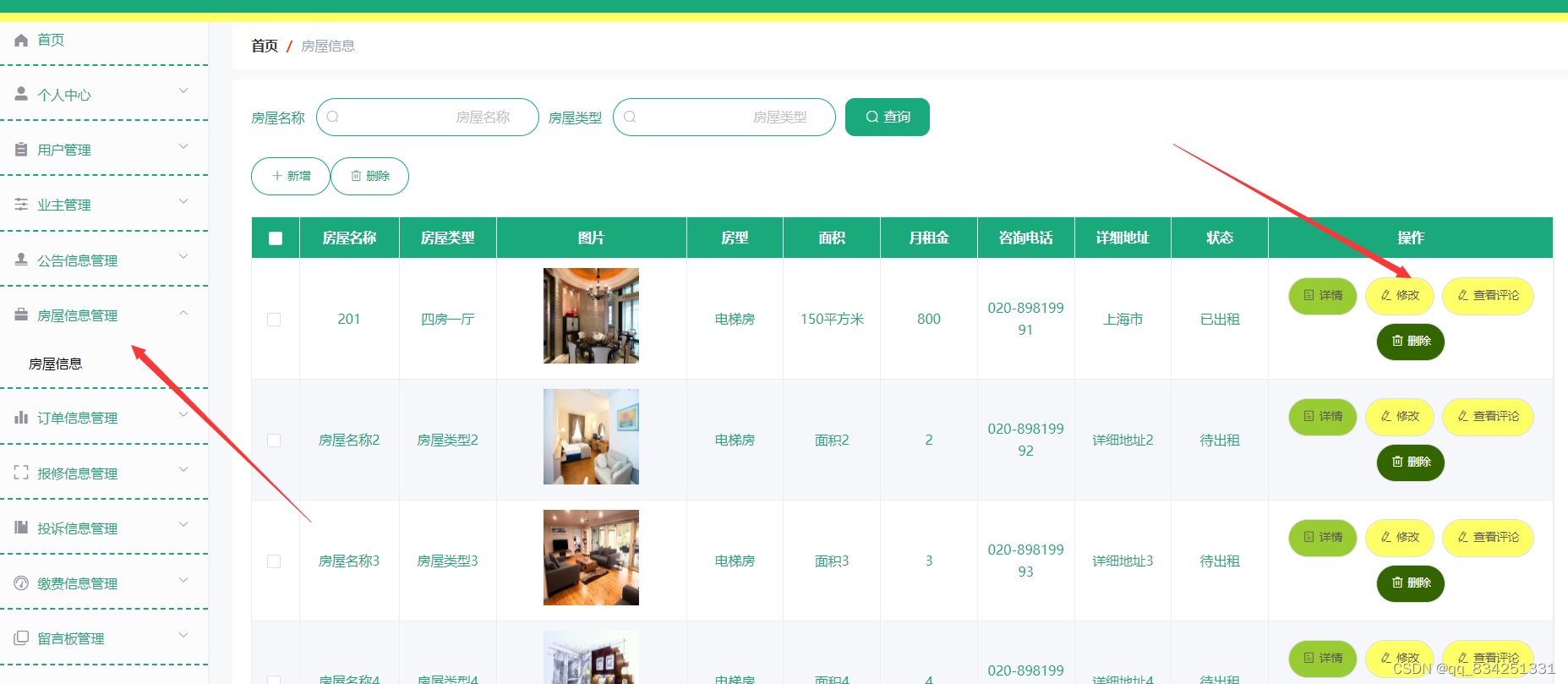Expand the 订单信息管理 menu chevron
This screenshot has height=684, width=1568.
(183, 415)
